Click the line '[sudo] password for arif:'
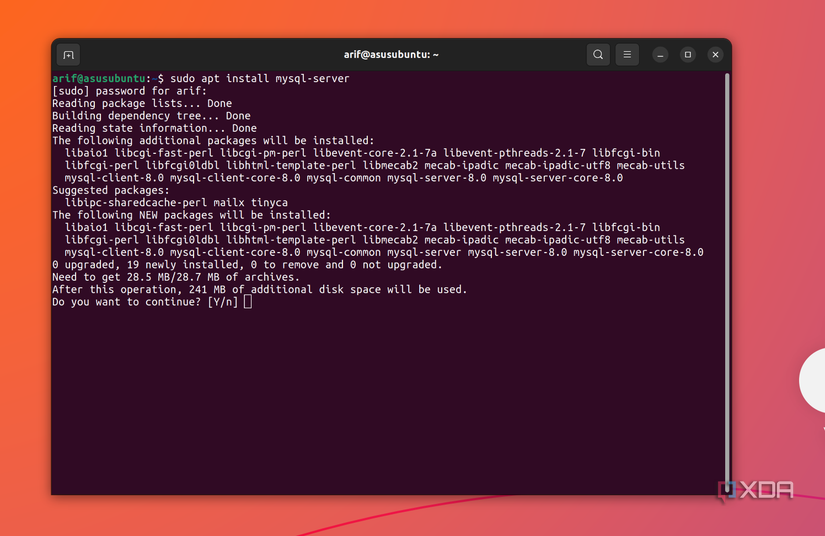The width and height of the screenshot is (825, 536). pos(129,91)
